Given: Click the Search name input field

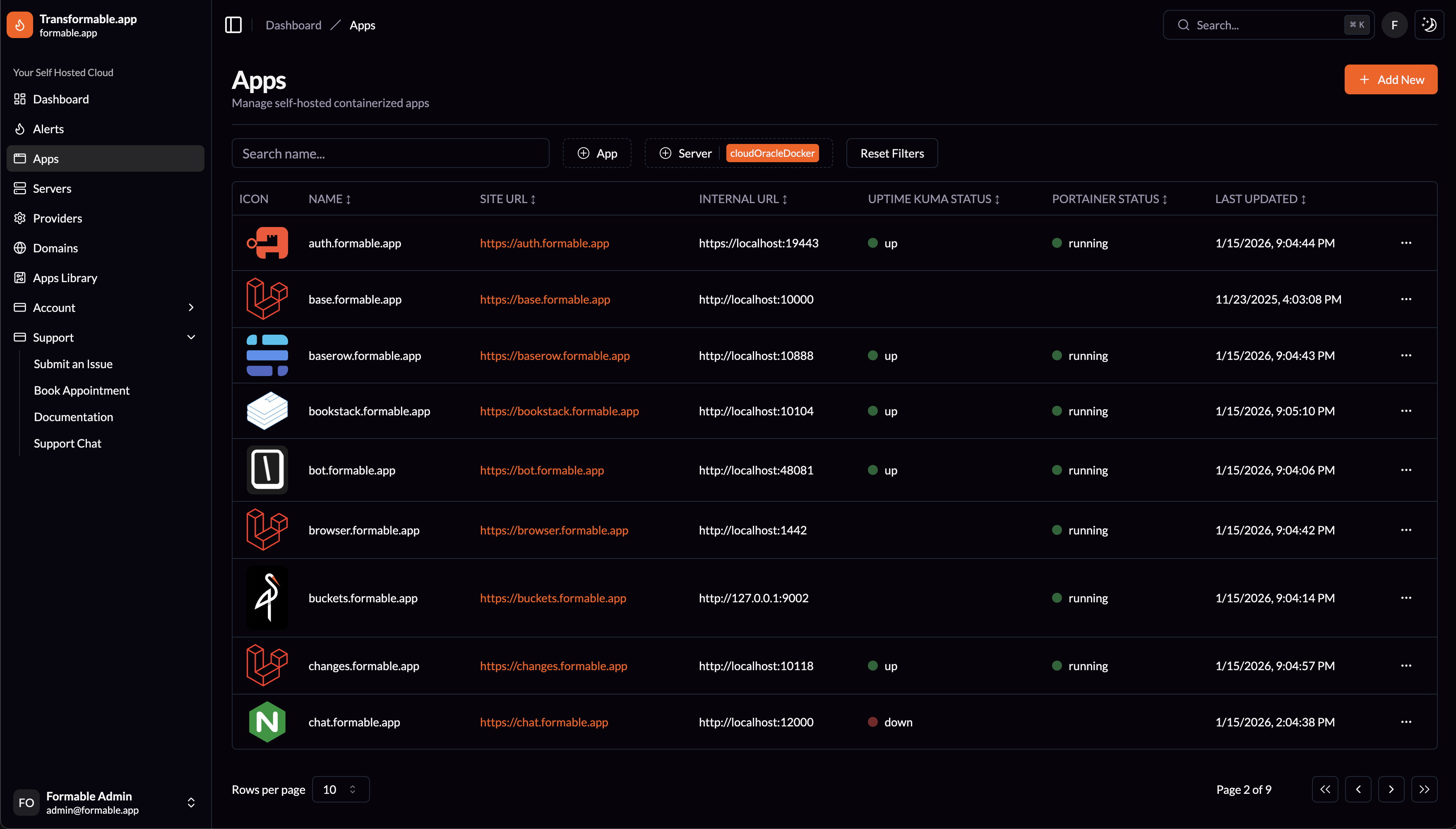Looking at the screenshot, I should (390, 153).
